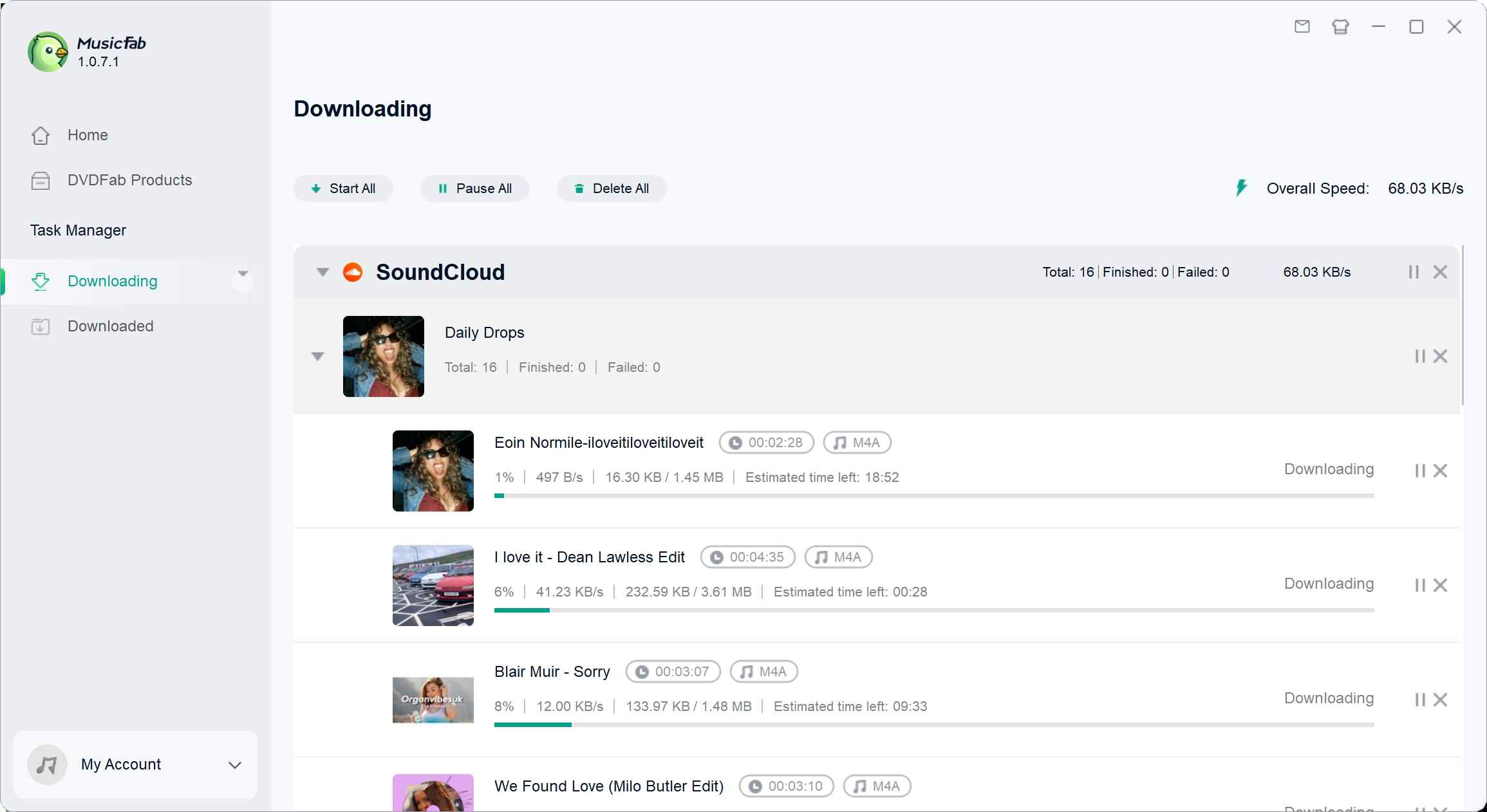This screenshot has width=1487, height=812.
Task: Maximize the MusicFab window
Action: point(1416,26)
